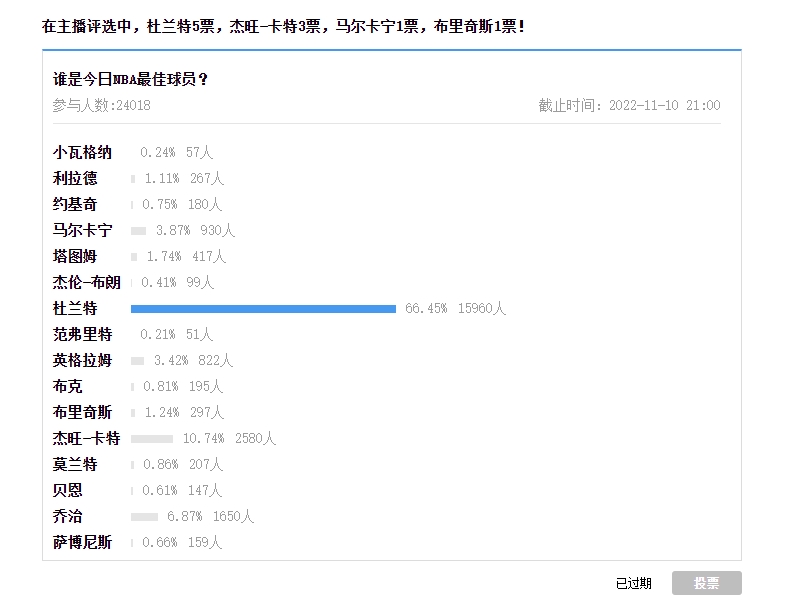Select the 贝恩 poll option
This screenshot has width=802, height=614.
[x=68, y=491]
